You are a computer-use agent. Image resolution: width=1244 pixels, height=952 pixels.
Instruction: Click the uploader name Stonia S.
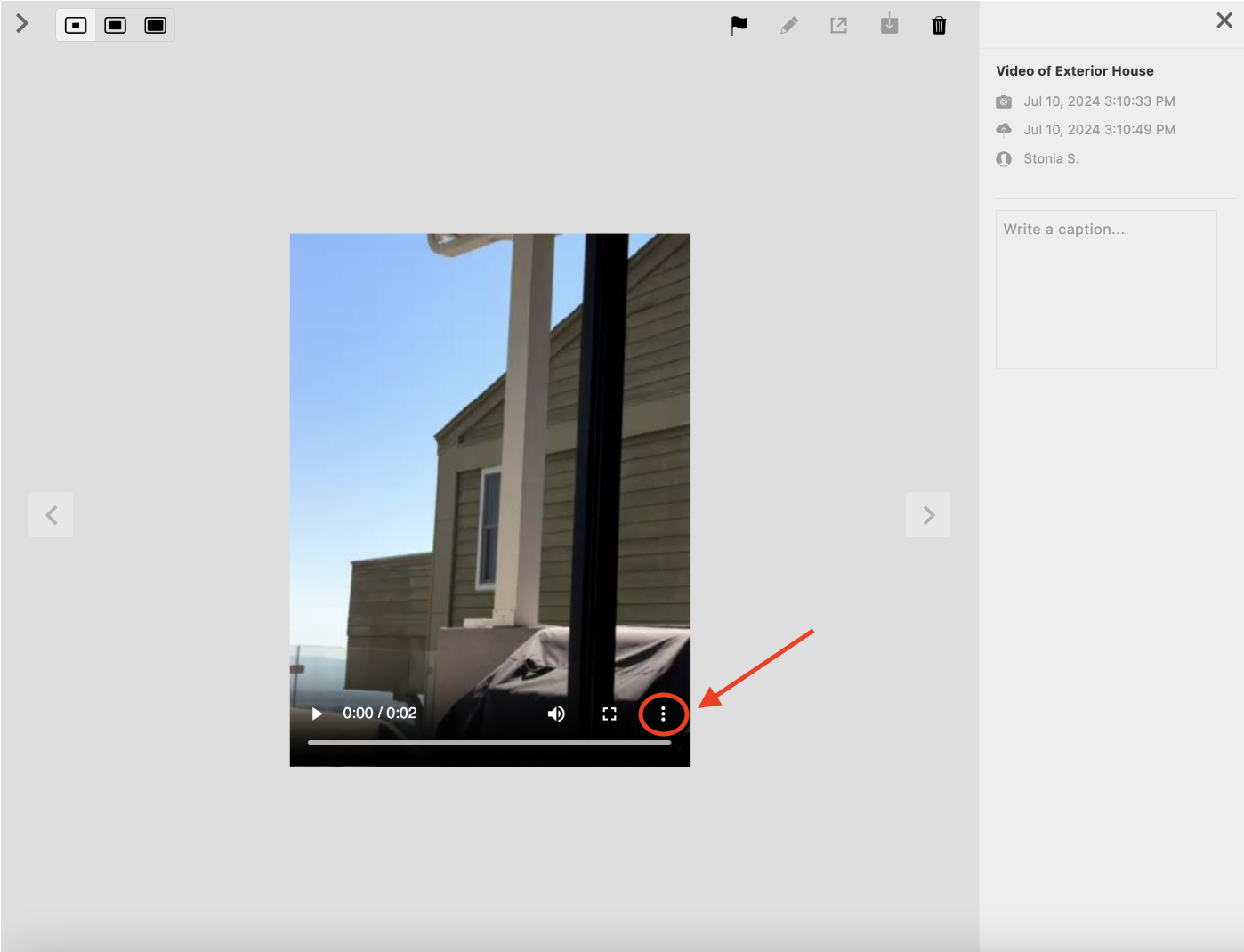1051,158
